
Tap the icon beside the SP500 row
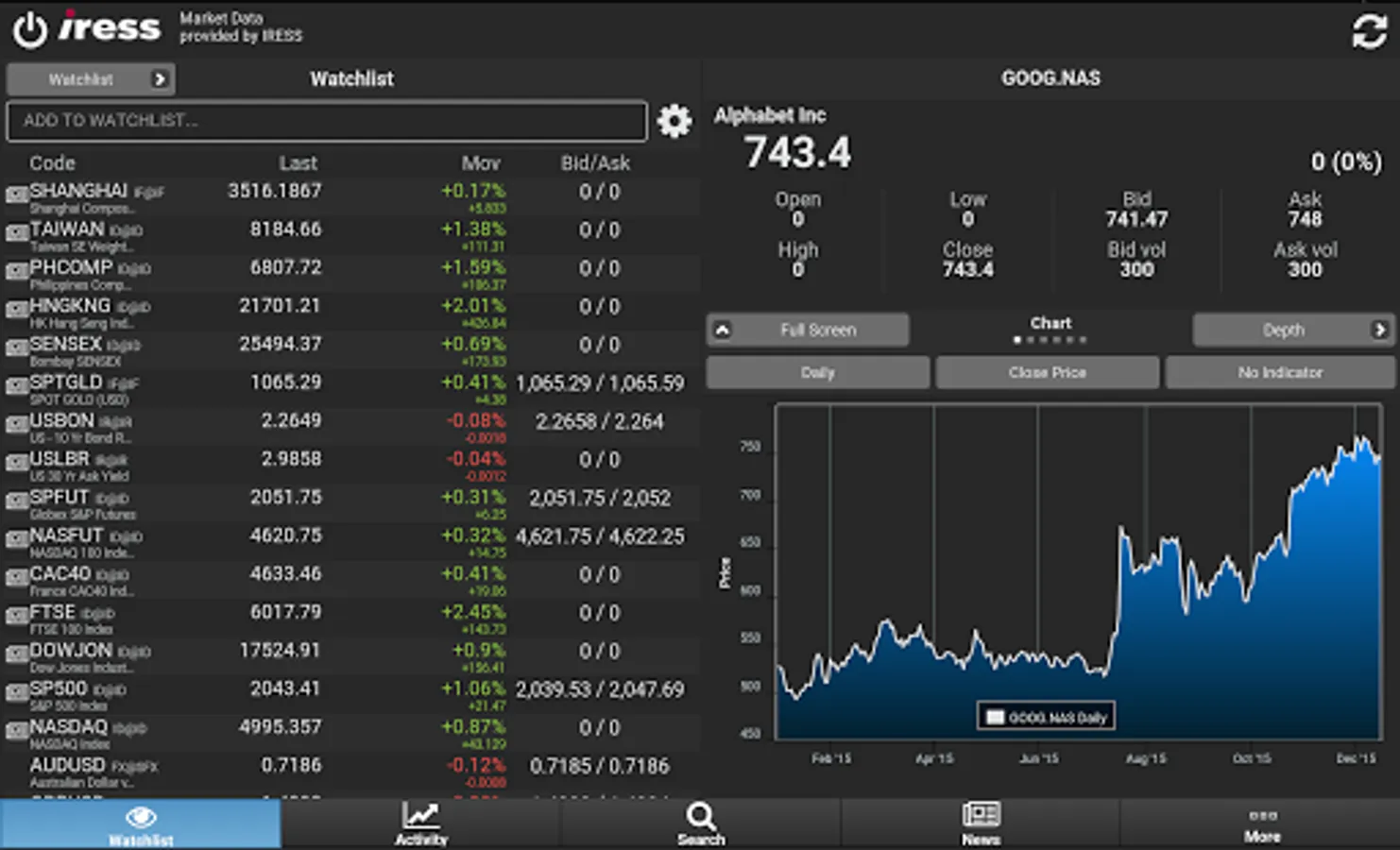(16, 691)
